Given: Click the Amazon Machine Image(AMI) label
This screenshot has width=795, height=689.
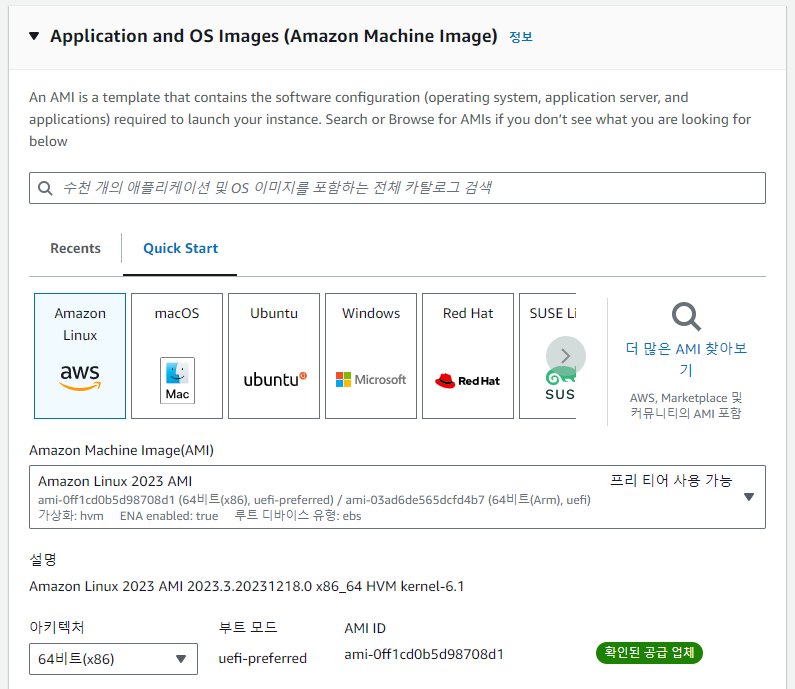Looking at the screenshot, I should pyautogui.click(x=121, y=450).
